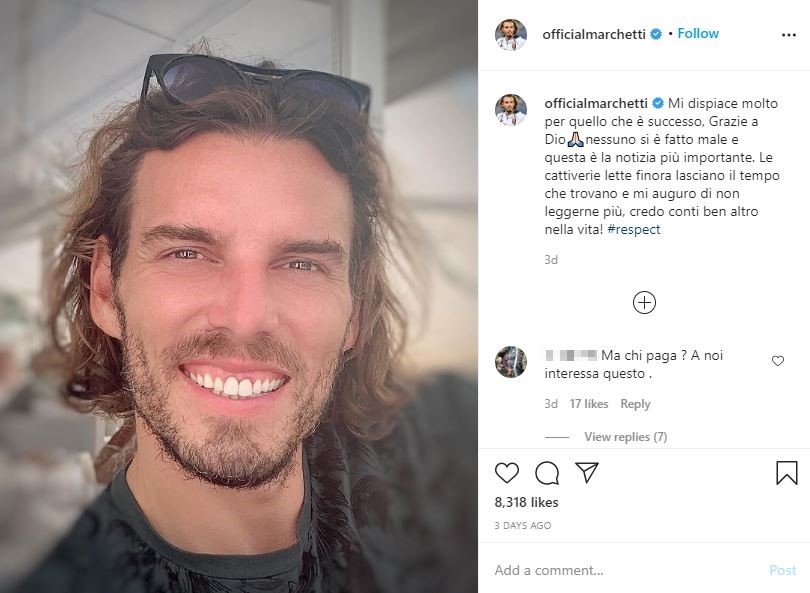Open the 17 likes on the comment

click(588, 404)
